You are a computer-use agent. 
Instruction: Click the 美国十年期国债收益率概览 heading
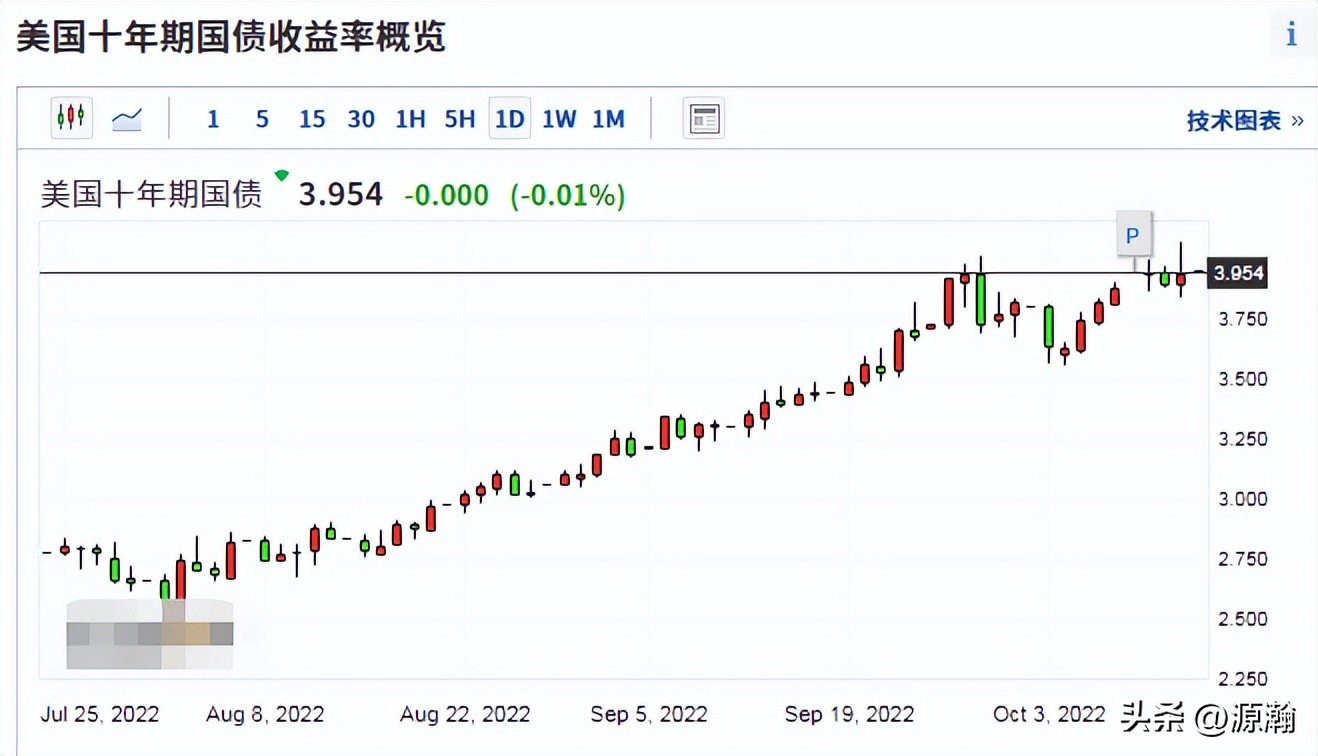(231, 37)
